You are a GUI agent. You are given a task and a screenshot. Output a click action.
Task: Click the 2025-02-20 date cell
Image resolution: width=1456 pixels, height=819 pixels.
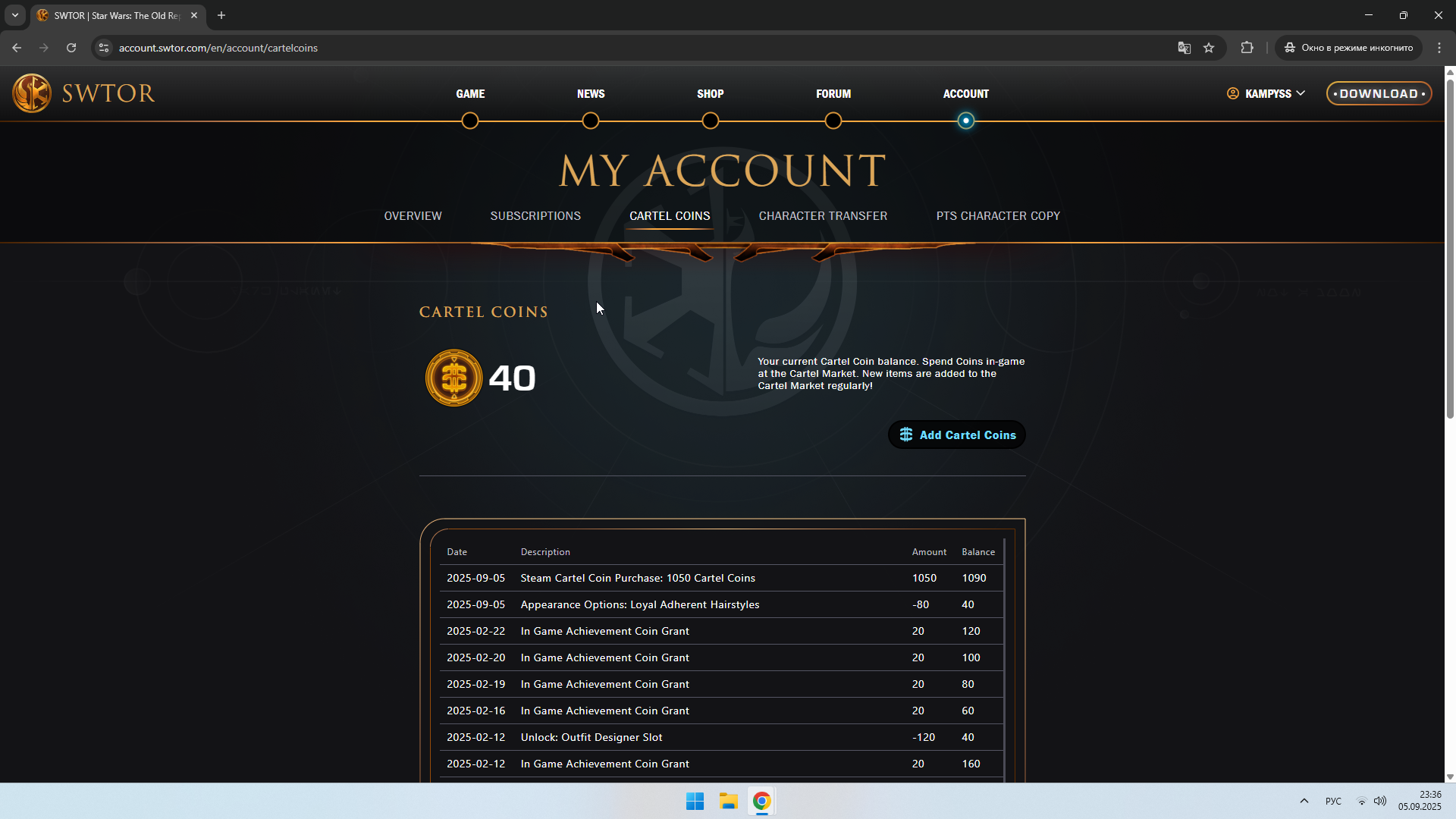475,657
